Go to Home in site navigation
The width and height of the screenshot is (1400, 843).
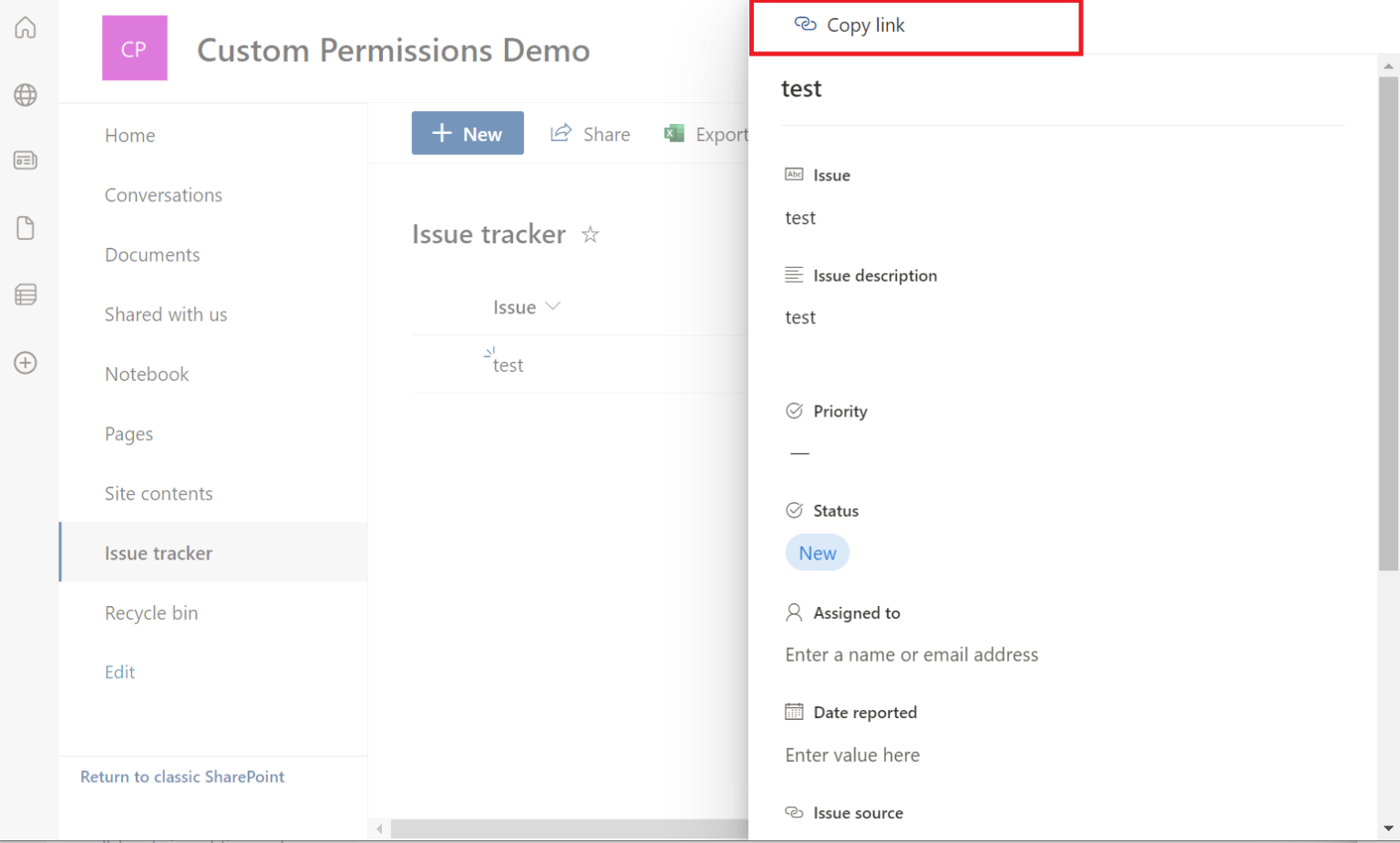[129, 136]
